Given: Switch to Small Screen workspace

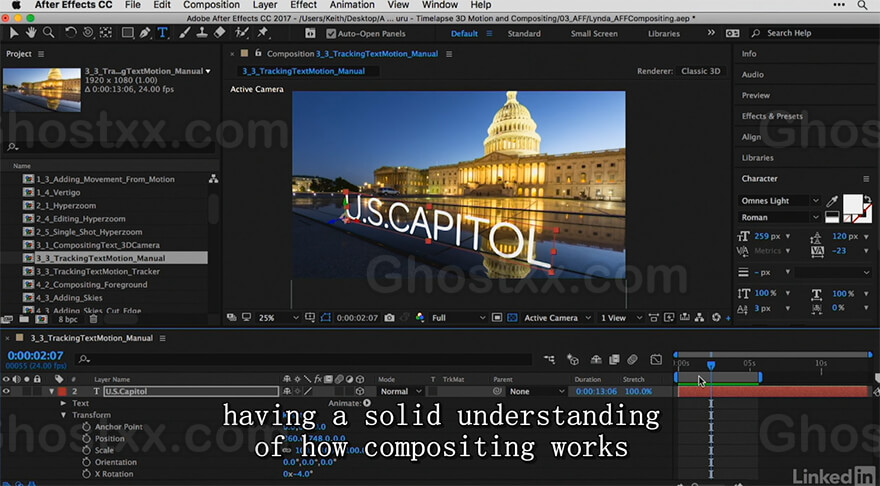Looking at the screenshot, I should tap(594, 34).
